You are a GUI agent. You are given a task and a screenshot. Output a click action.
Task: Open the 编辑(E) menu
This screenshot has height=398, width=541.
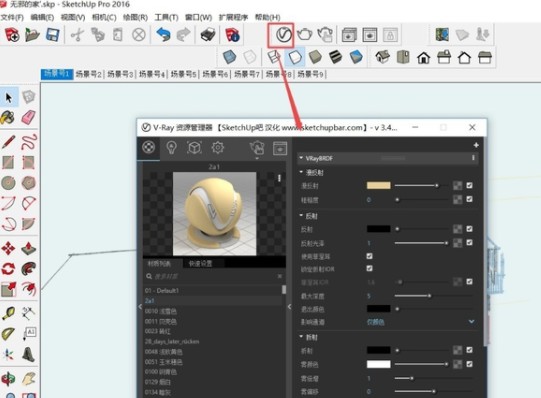click(x=42, y=17)
